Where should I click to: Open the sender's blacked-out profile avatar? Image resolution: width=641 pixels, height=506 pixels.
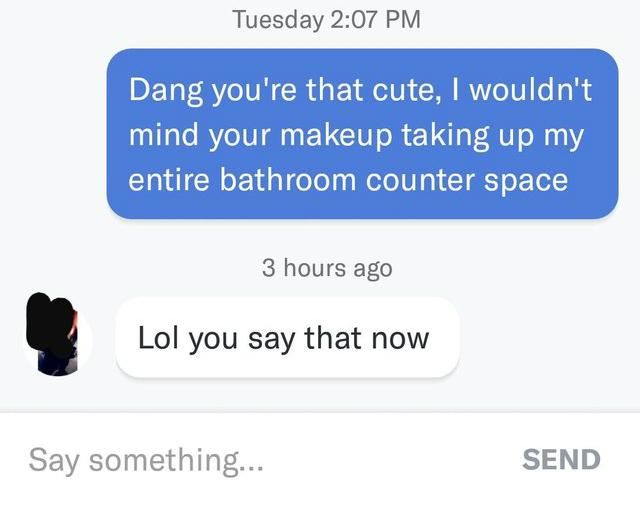point(58,335)
